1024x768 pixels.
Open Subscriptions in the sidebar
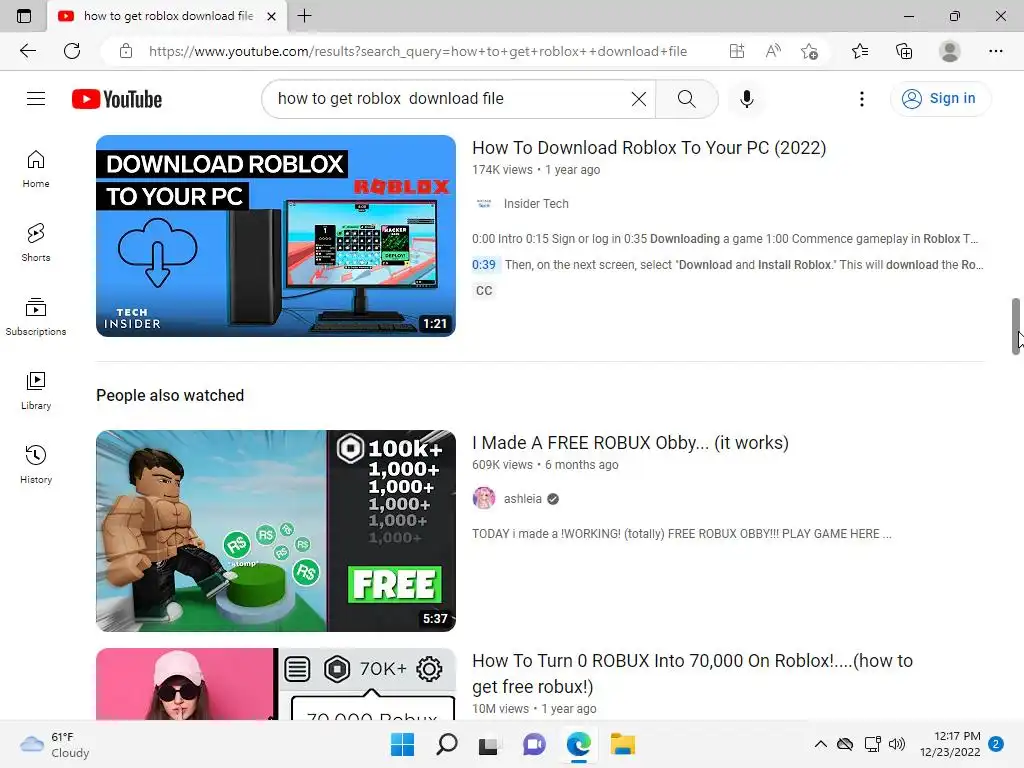tap(36, 317)
